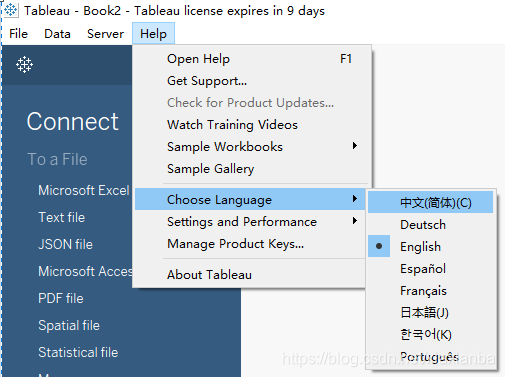Click the Help menu in the menu bar

click(153, 34)
